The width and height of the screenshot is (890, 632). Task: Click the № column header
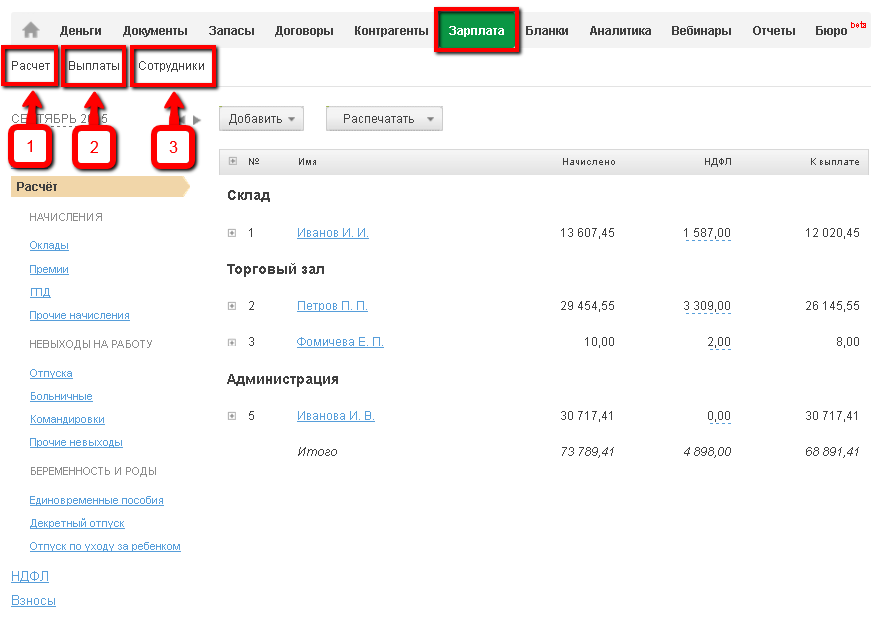point(254,161)
